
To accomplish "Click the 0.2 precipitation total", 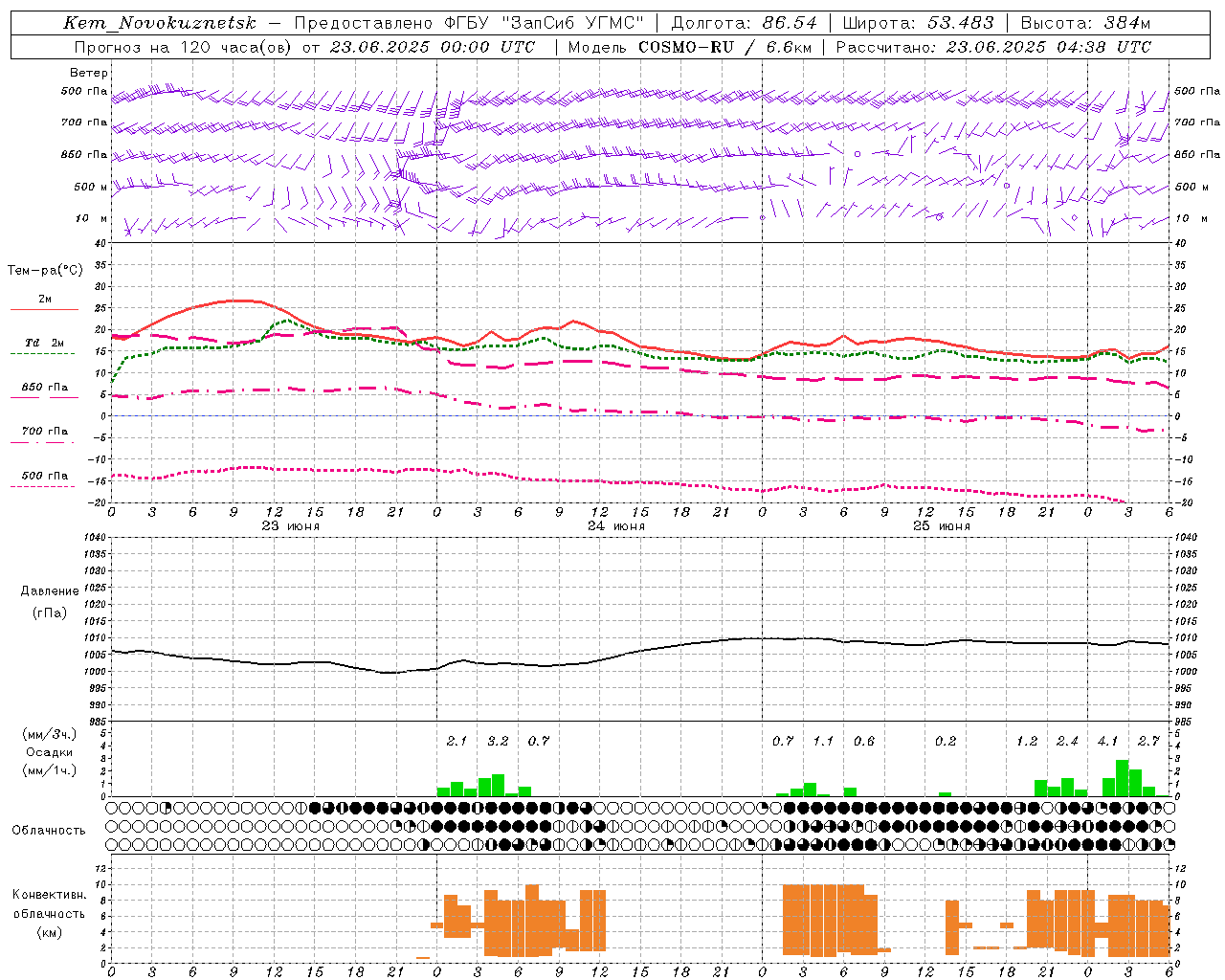I will tap(946, 741).
